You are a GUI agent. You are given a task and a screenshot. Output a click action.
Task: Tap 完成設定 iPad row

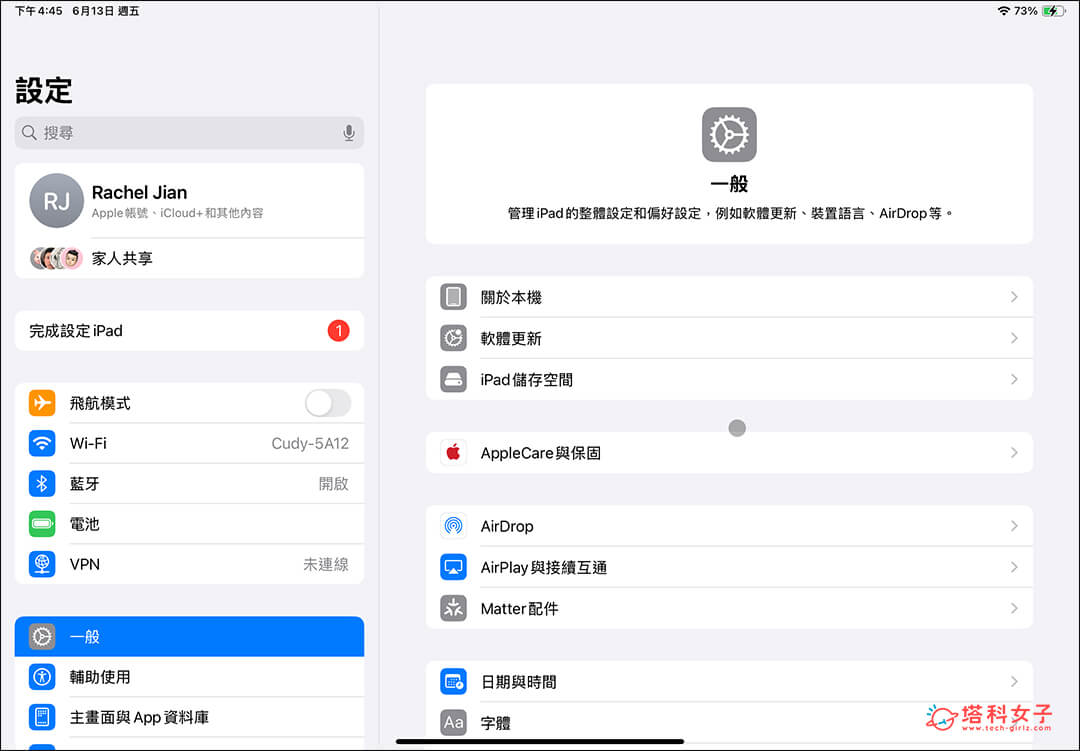(189, 331)
